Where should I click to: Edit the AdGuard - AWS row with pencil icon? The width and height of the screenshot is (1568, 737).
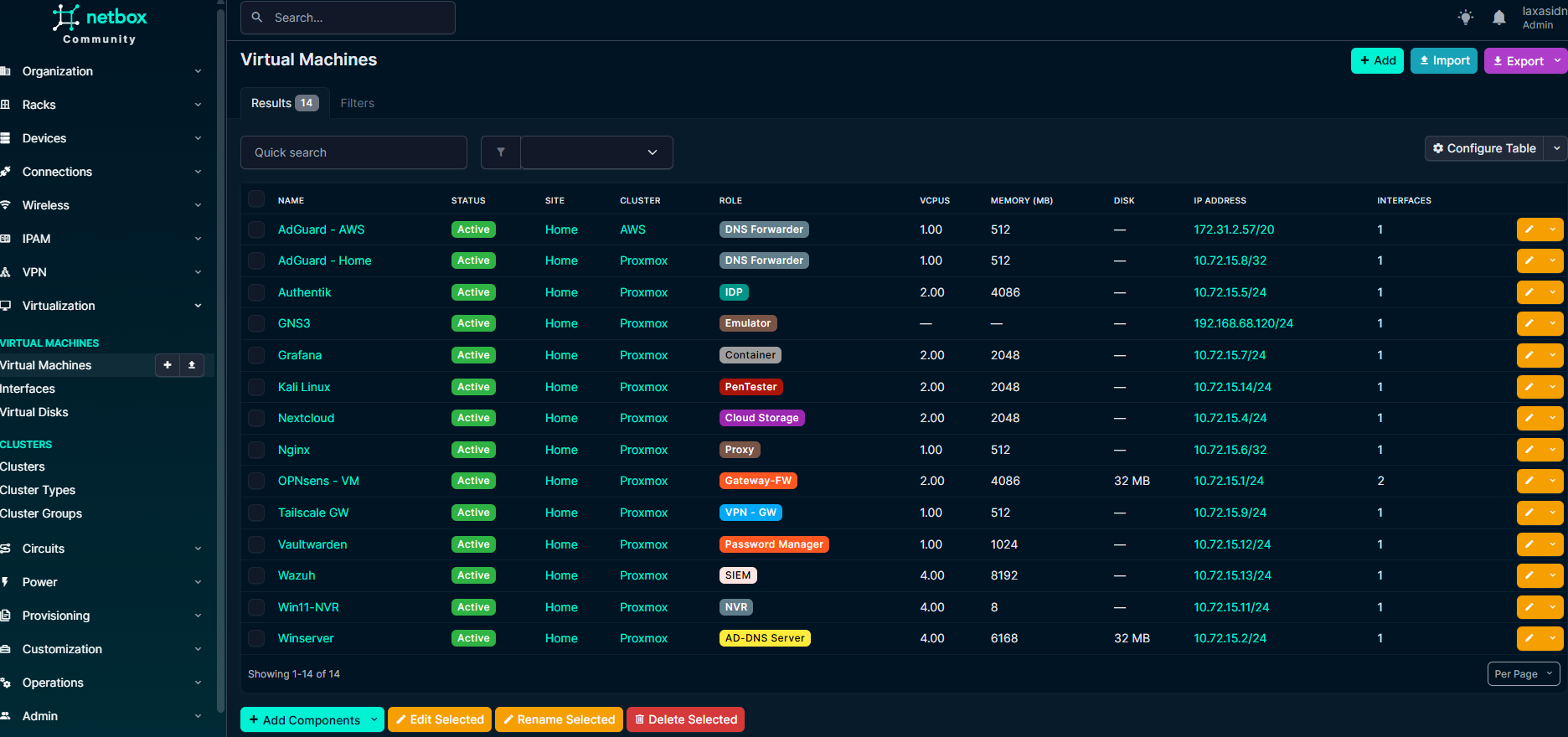[x=1529, y=229]
